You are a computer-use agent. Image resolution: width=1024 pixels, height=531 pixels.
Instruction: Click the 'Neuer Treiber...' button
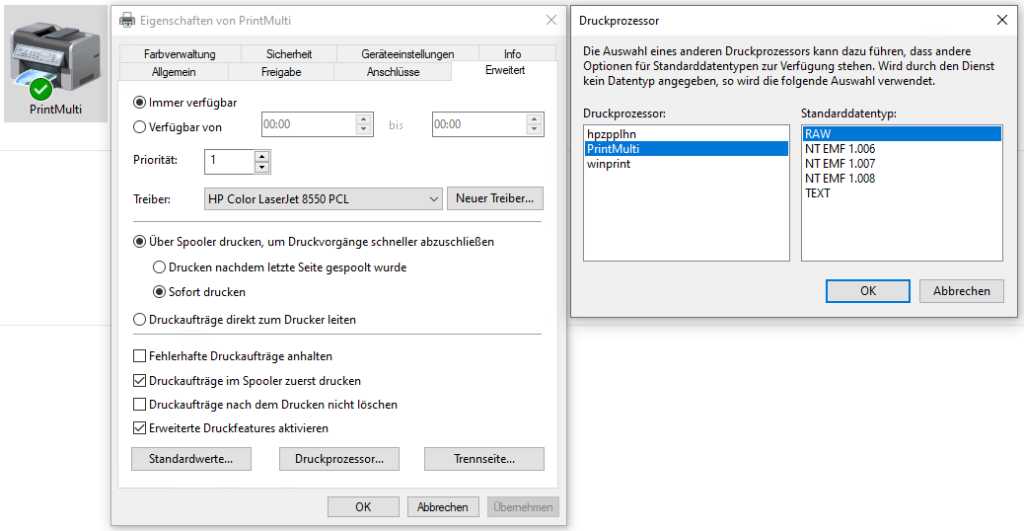[x=496, y=199]
